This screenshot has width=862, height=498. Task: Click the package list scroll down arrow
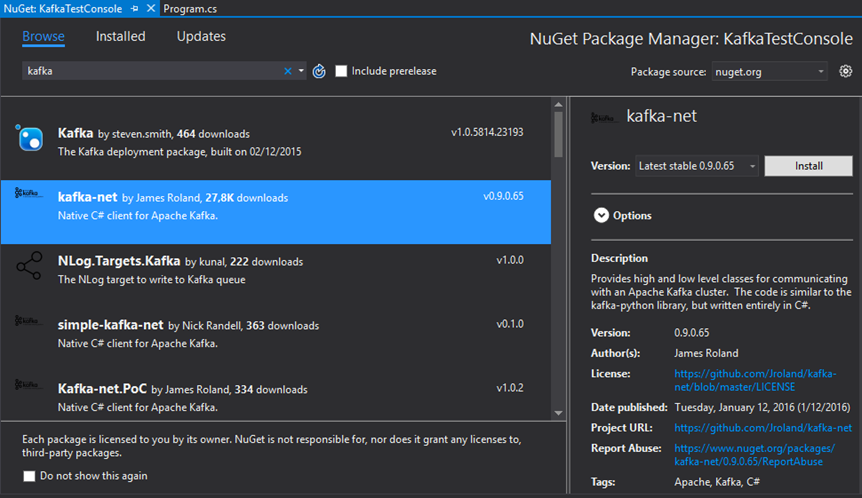coord(559,413)
